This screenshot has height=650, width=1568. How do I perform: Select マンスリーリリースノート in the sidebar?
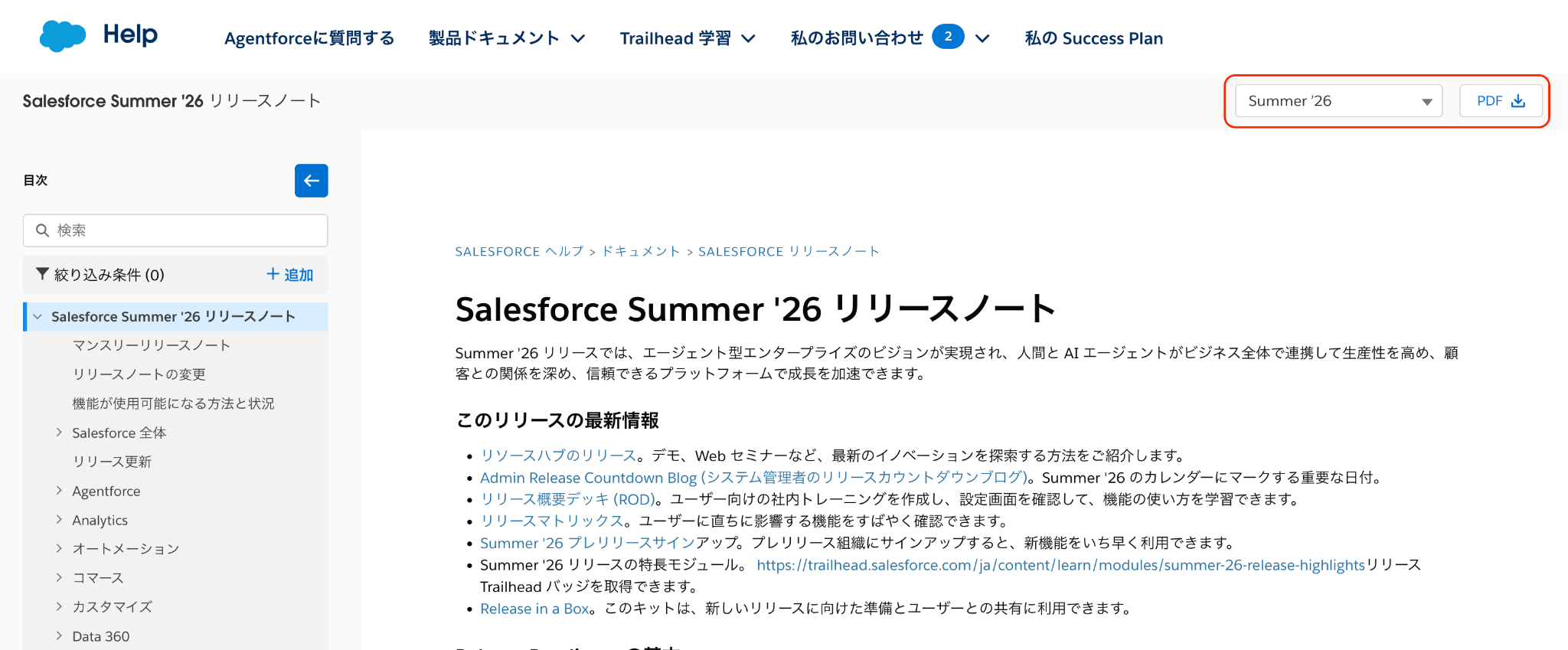coord(152,345)
